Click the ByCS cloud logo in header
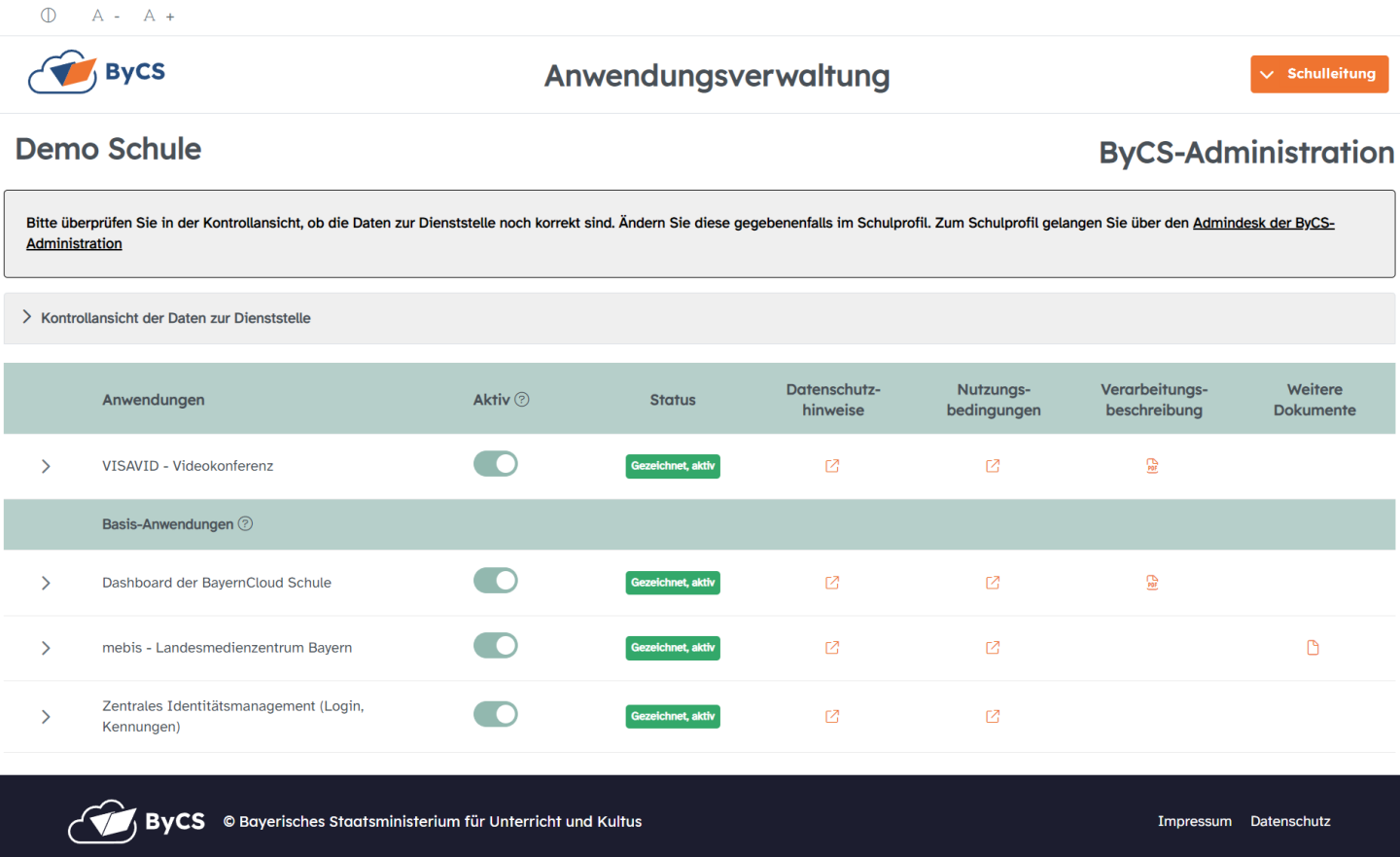This screenshot has width=1400, height=857. point(96,72)
